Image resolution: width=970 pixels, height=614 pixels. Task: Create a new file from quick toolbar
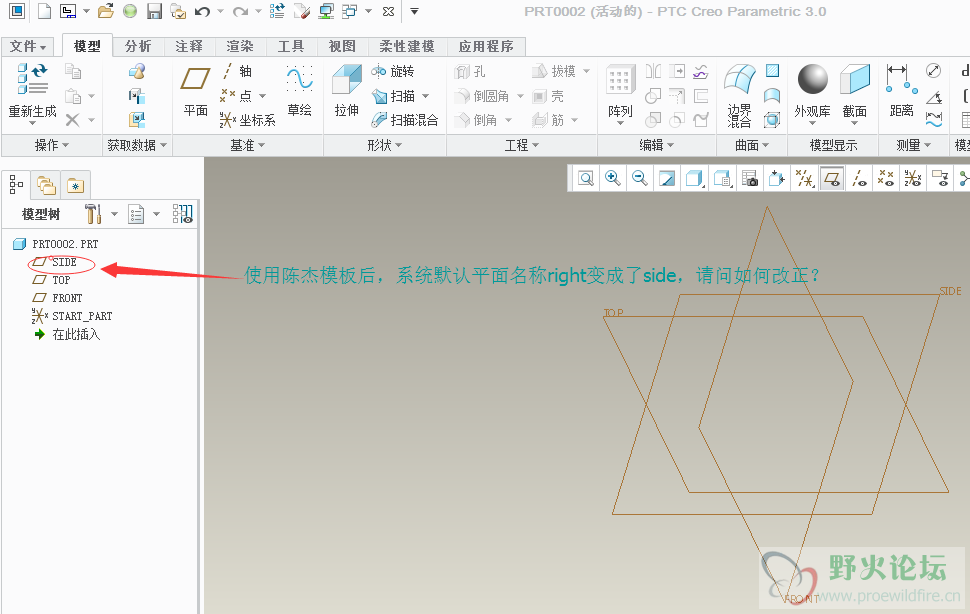click(45, 11)
